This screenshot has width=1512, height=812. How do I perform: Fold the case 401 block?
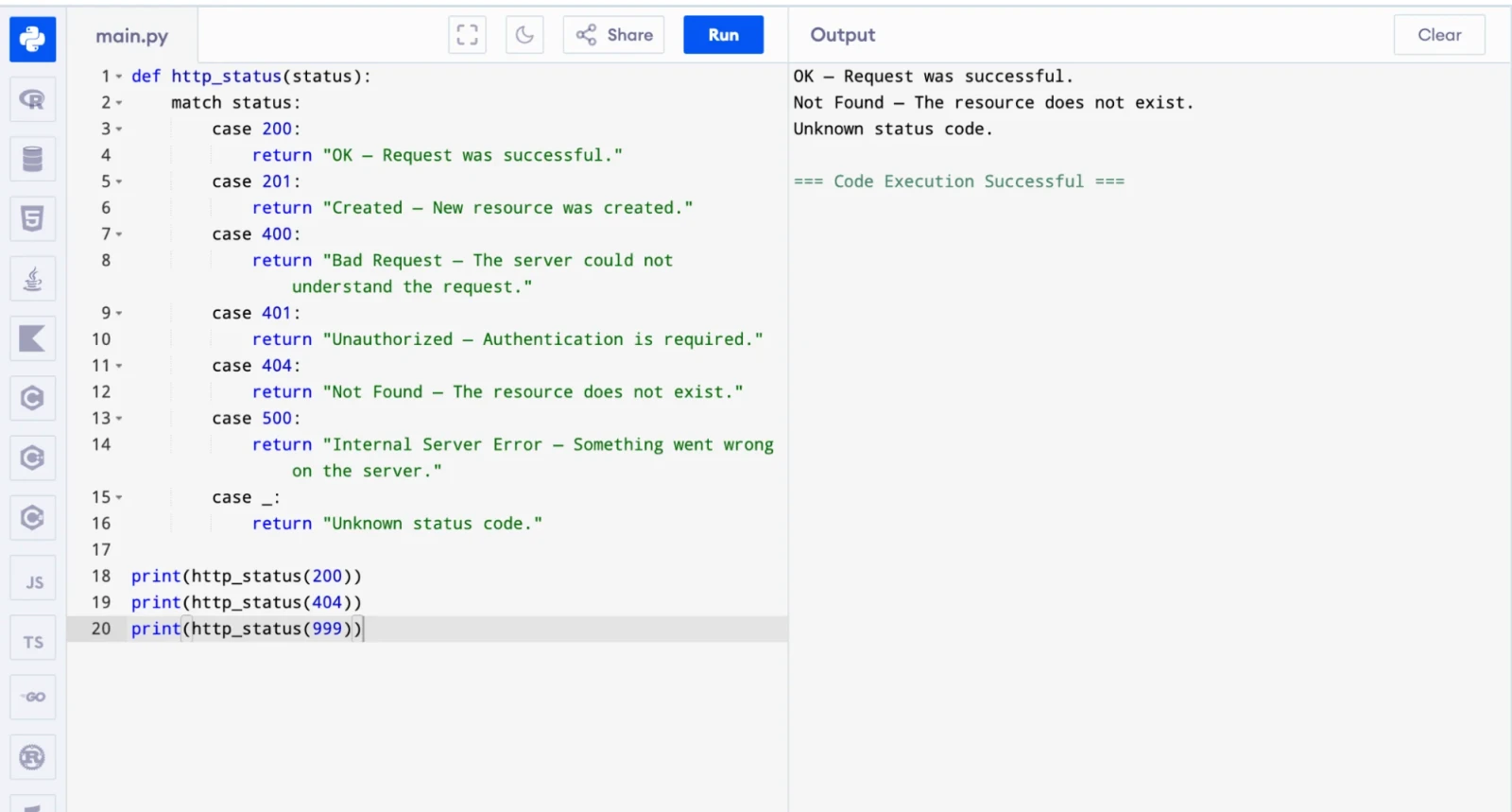pos(119,313)
